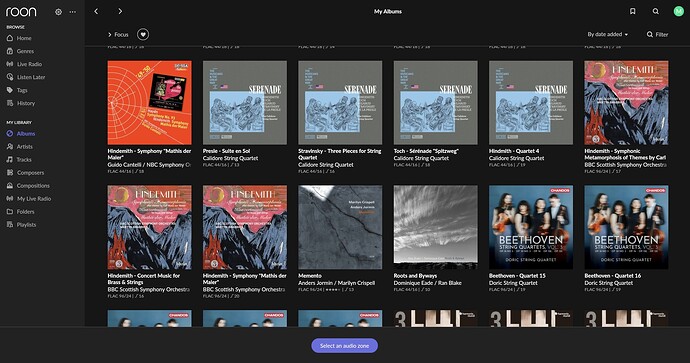Go back with the left arrow
Viewport: 690px width, 363px height.
[96, 11]
